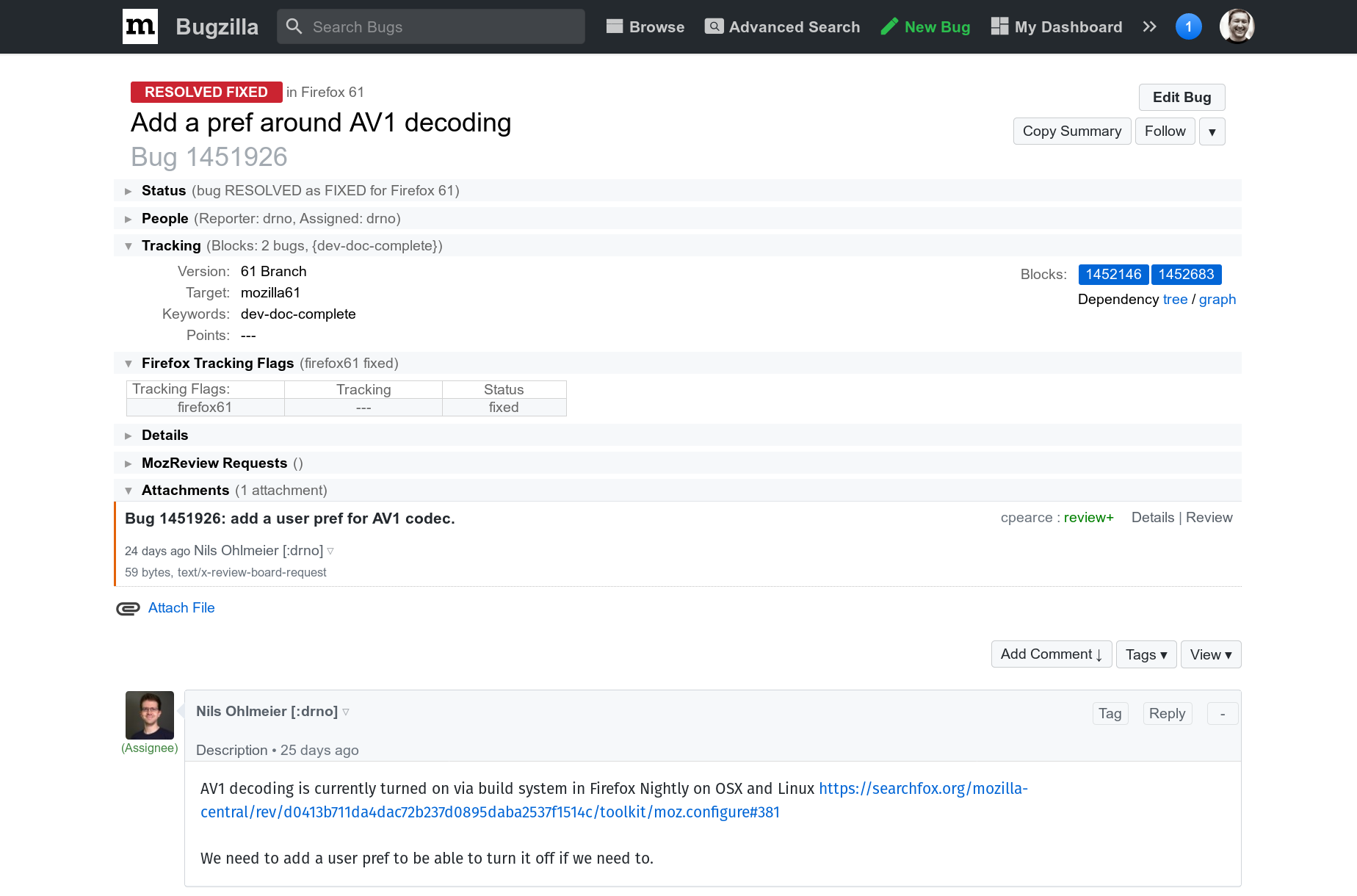Open My Dashboard
This screenshot has width=1357, height=896.
(1055, 26)
